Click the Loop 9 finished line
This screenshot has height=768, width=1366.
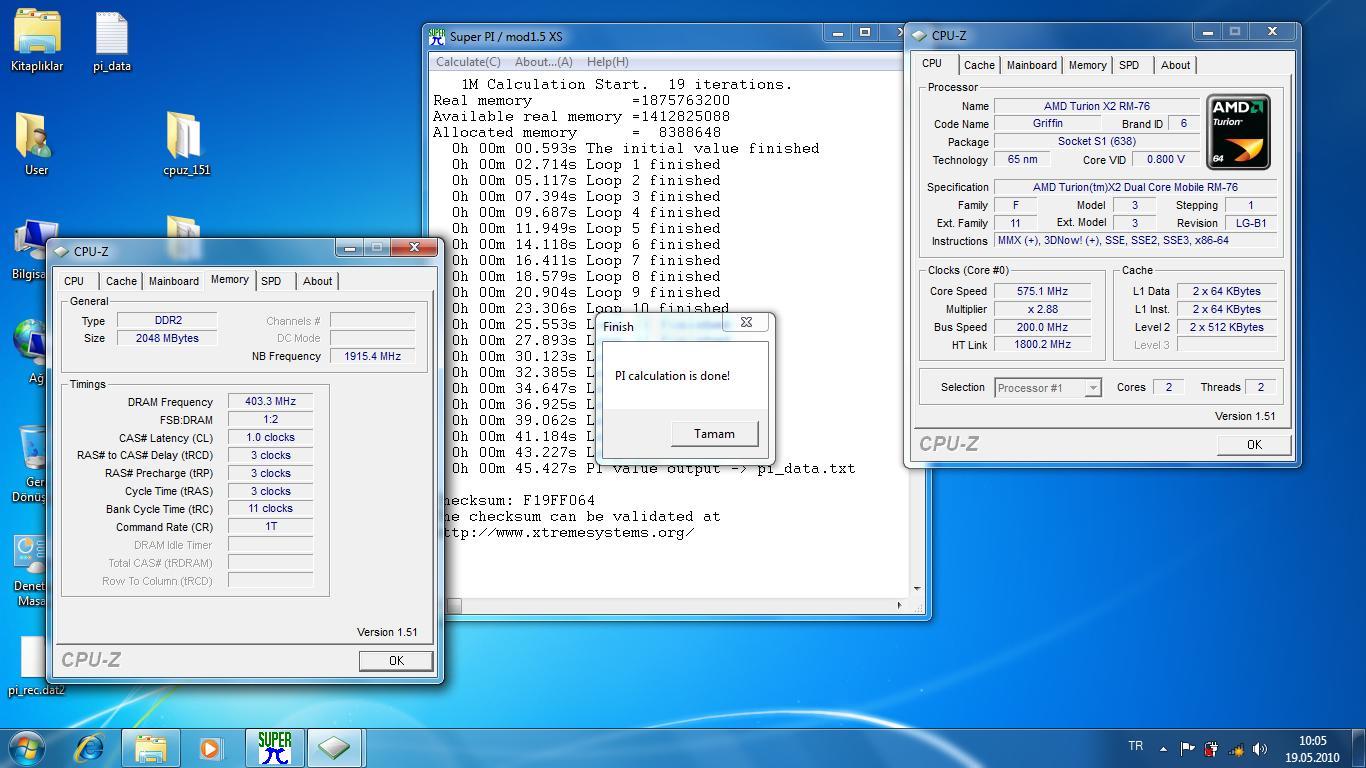click(585, 292)
